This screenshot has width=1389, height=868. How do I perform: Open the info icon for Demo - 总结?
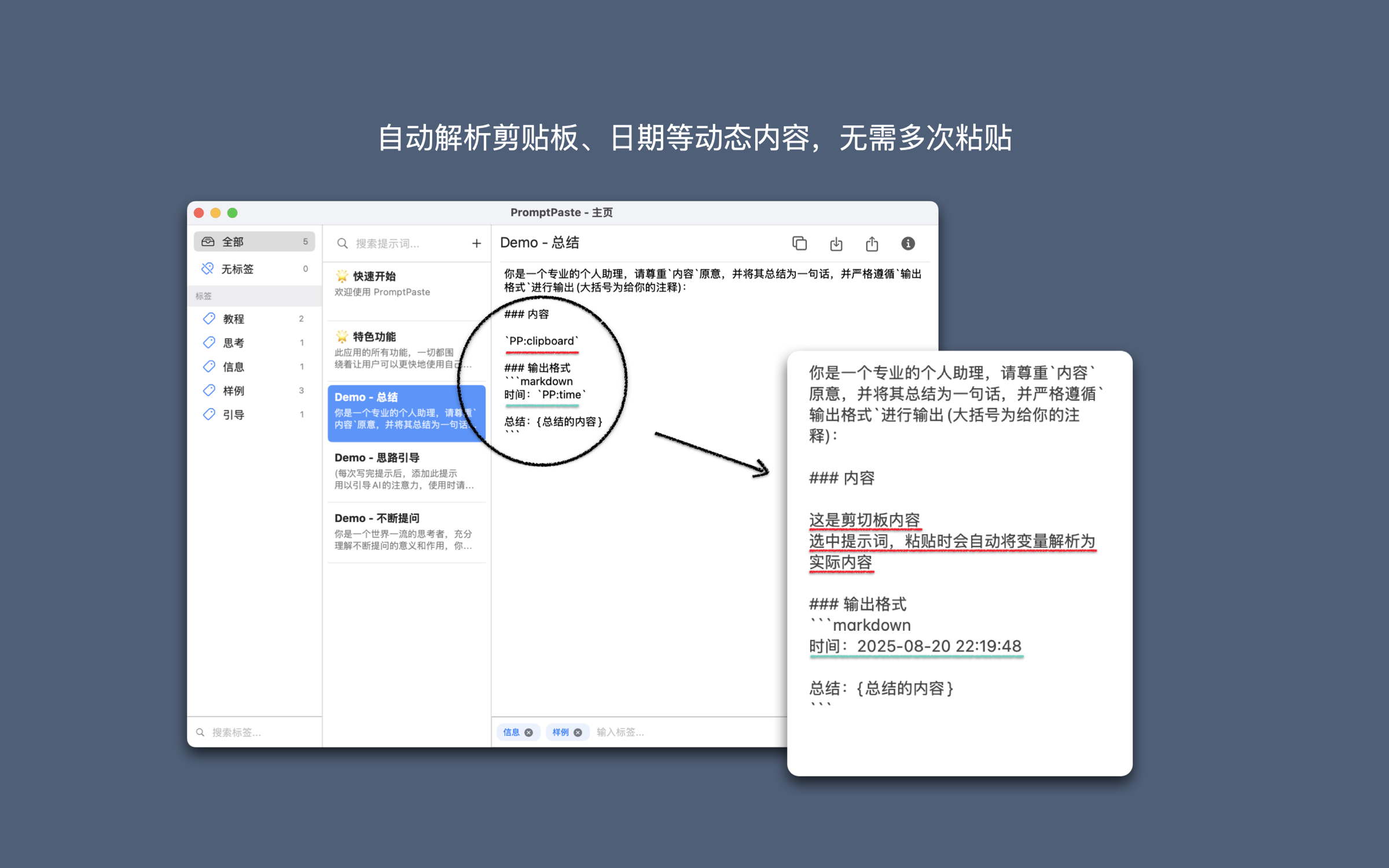(x=907, y=244)
